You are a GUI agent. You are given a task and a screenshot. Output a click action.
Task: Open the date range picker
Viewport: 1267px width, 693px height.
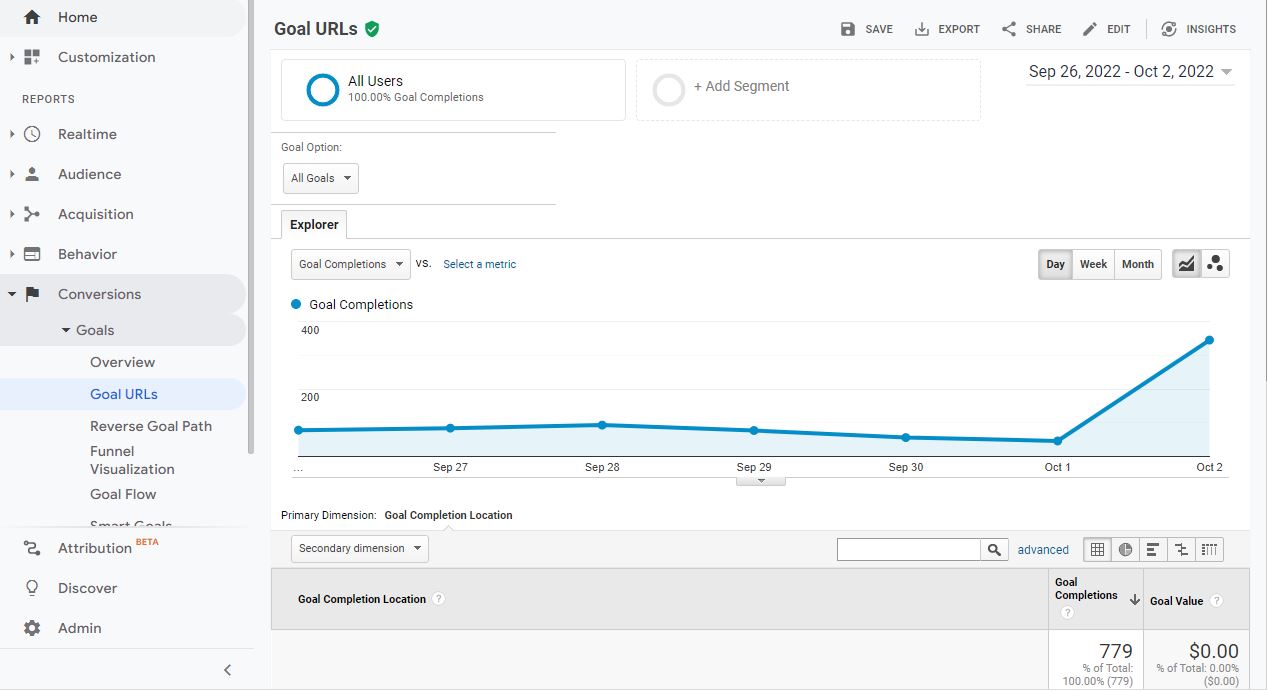1130,71
